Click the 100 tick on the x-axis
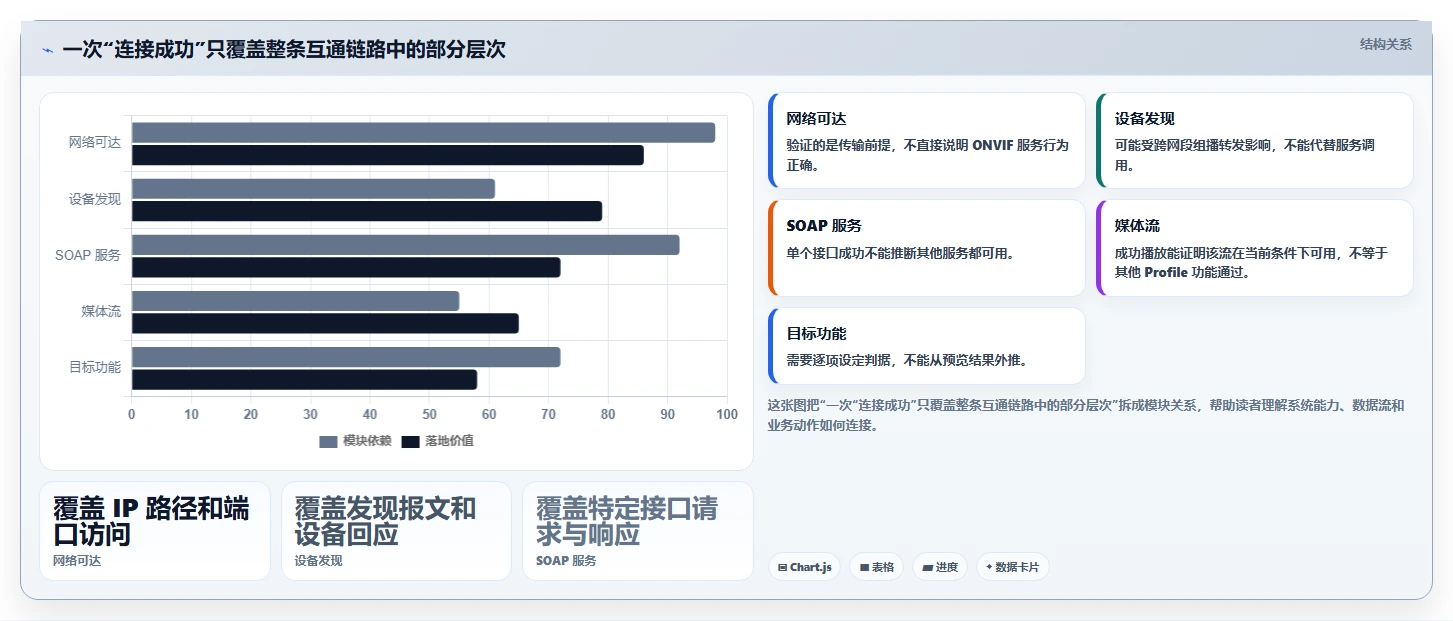 (727, 414)
